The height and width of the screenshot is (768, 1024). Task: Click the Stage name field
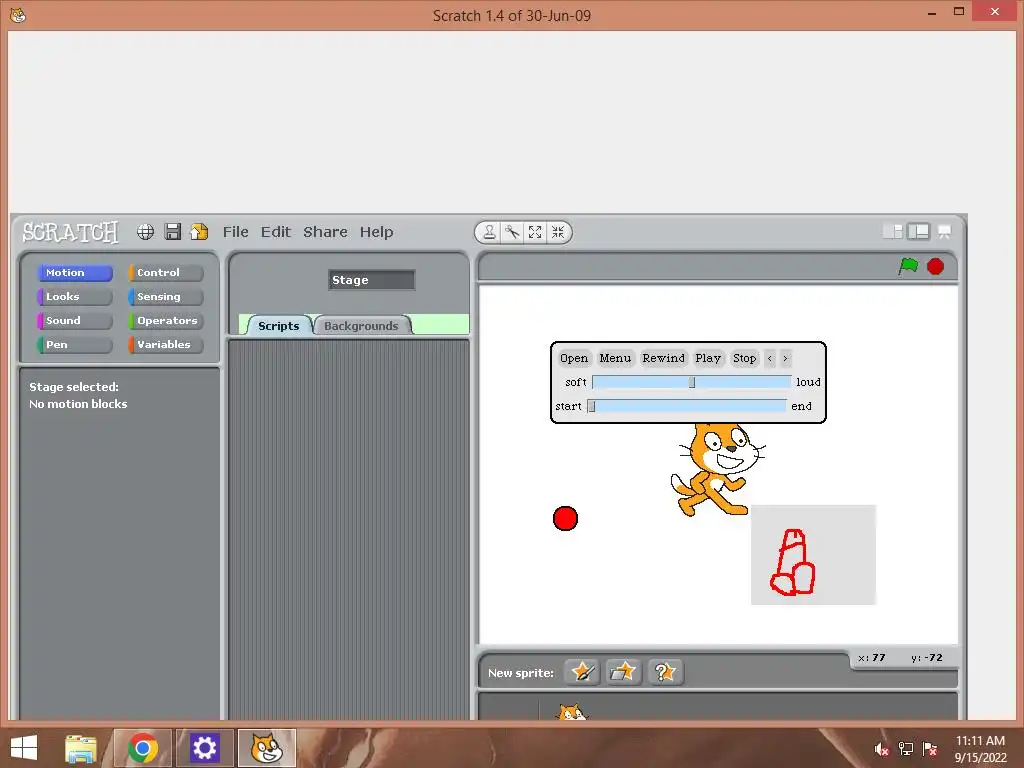[x=372, y=280]
